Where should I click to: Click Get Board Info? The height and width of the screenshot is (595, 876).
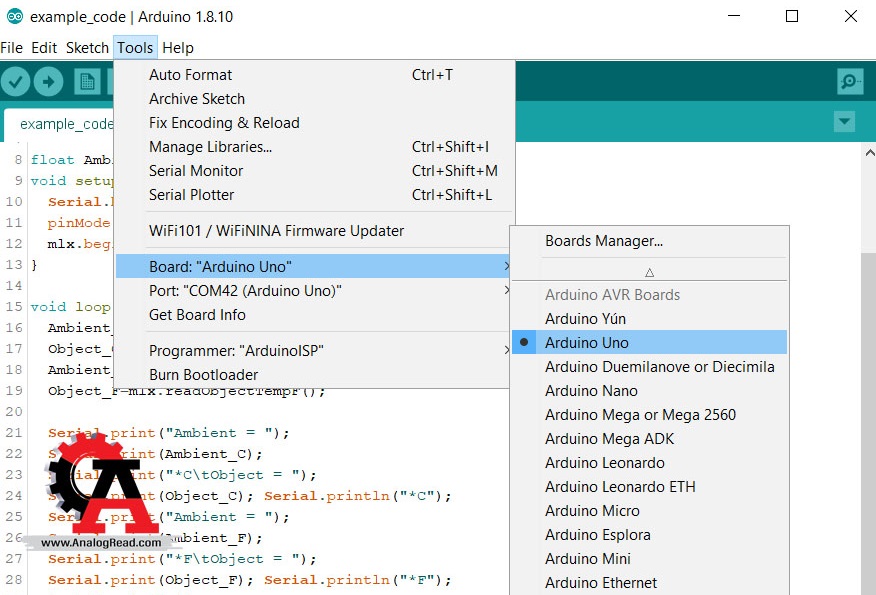(313, 315)
